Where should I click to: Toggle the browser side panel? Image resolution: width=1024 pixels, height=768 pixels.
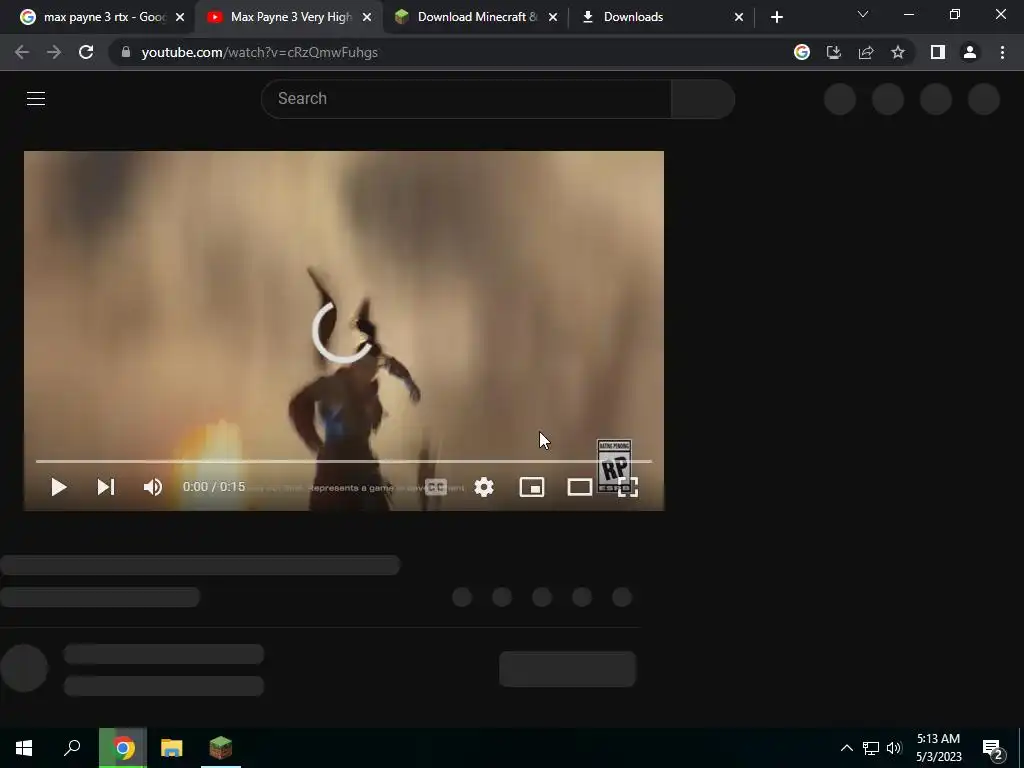coord(938,52)
